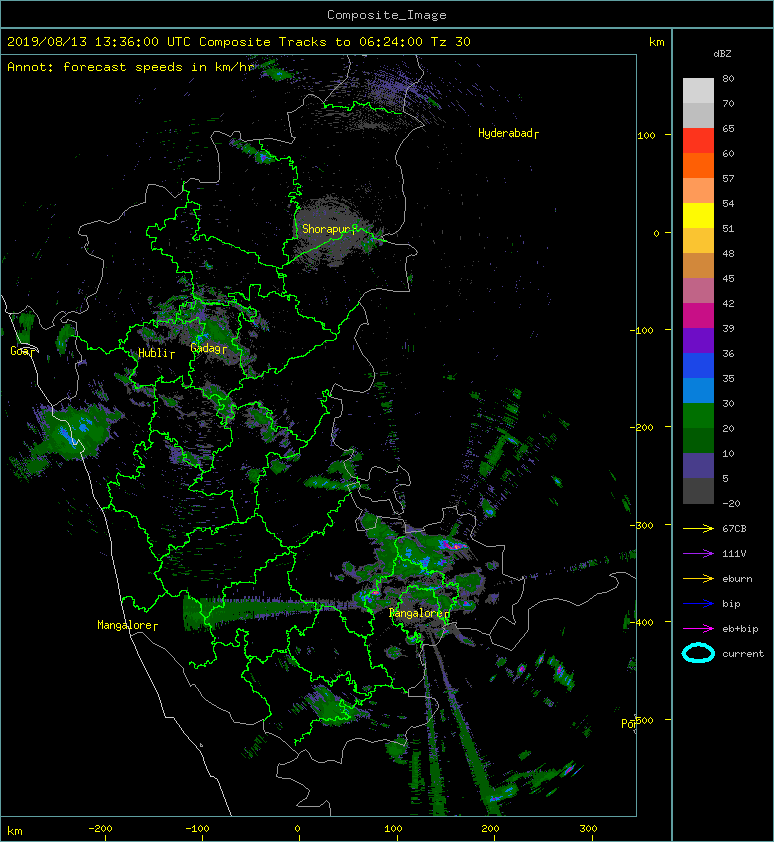Screen dimensions: 774x842
Task: Click the km unit label at top right
Action: coord(657,42)
